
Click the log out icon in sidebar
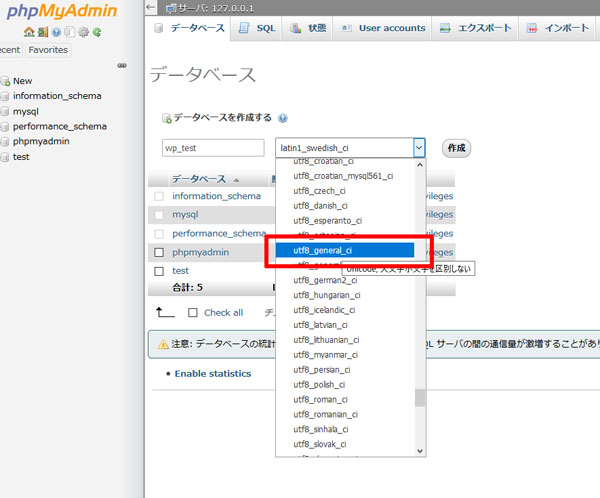pyautogui.click(x=43, y=32)
